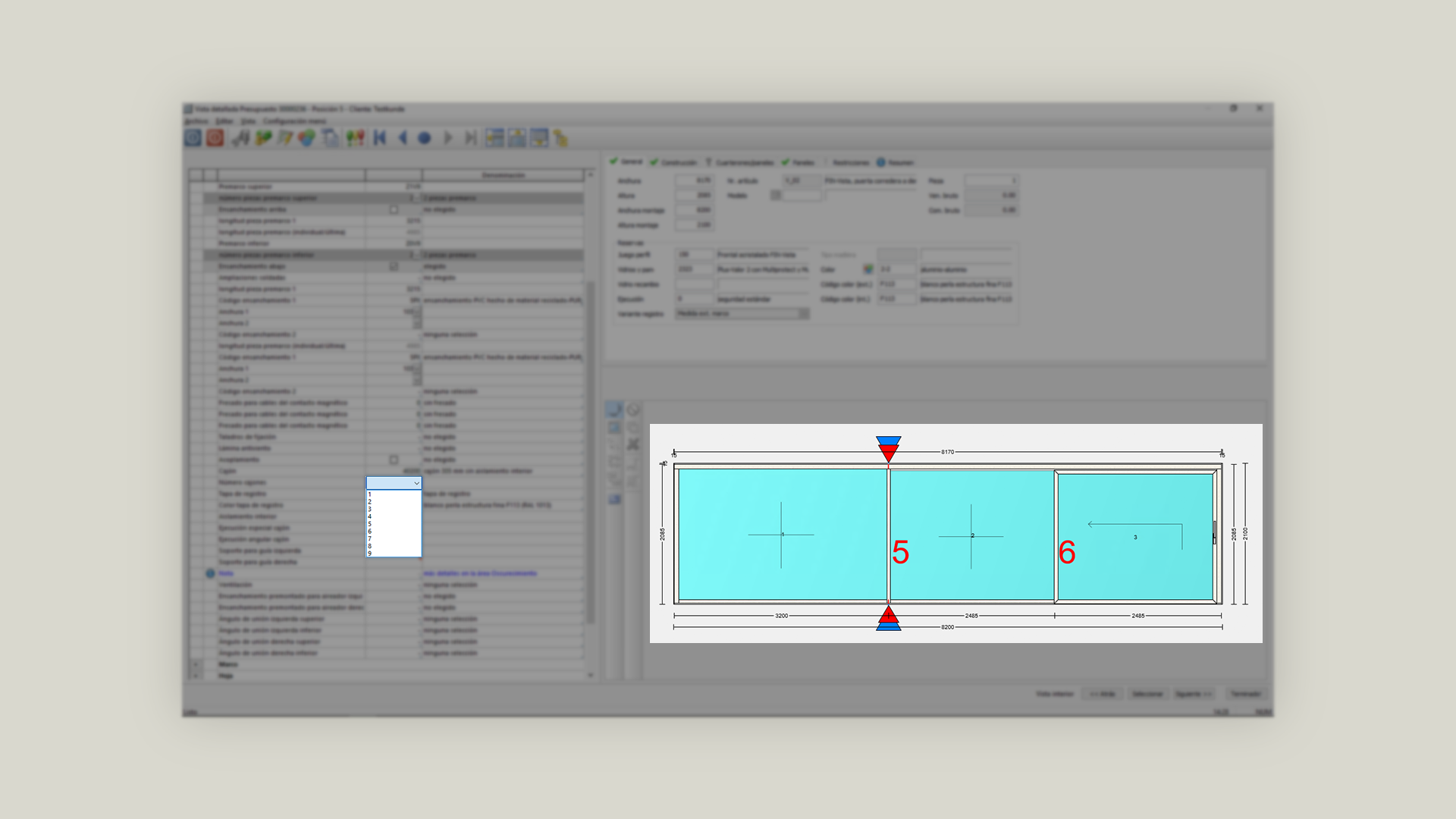Click the Siguiente next button

[x=1194, y=694]
